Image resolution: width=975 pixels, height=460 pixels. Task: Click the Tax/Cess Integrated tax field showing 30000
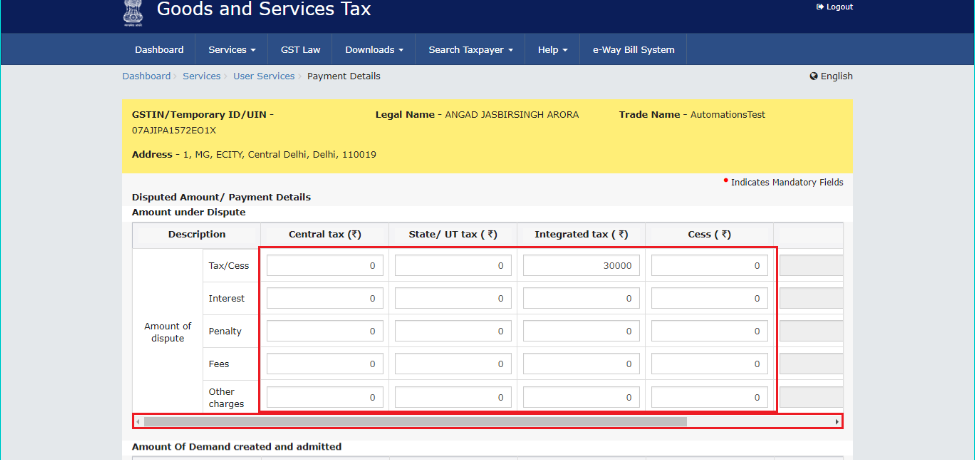[x=581, y=265]
